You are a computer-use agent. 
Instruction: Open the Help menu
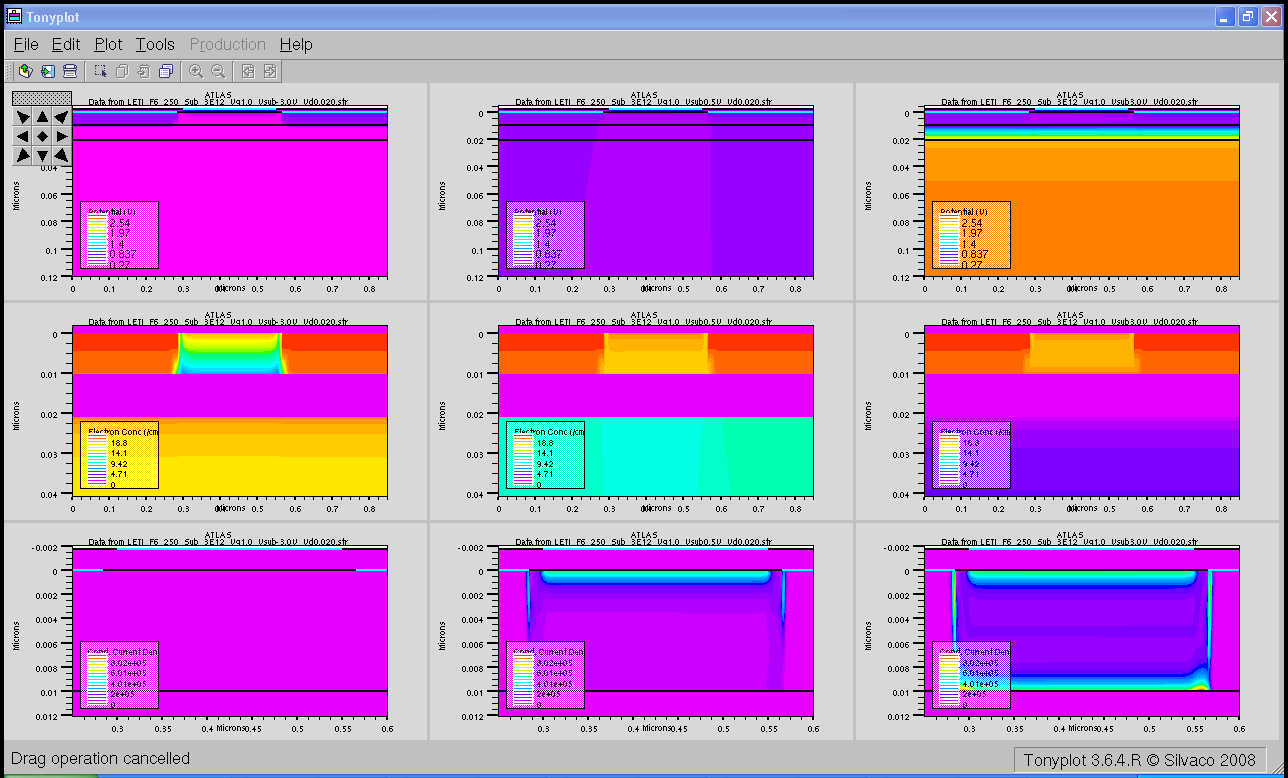point(296,45)
